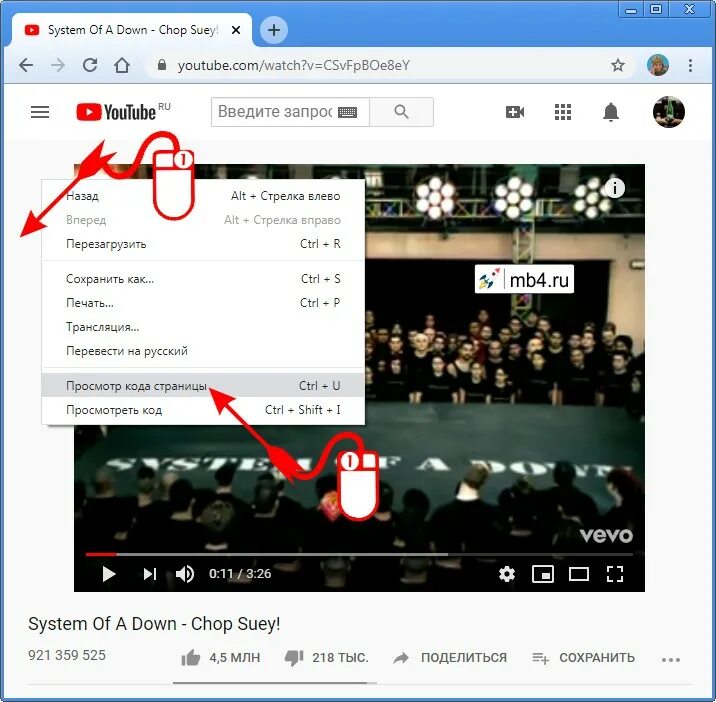716x702 pixels.
Task: Enable the miniplayer mode
Action: click(543, 574)
